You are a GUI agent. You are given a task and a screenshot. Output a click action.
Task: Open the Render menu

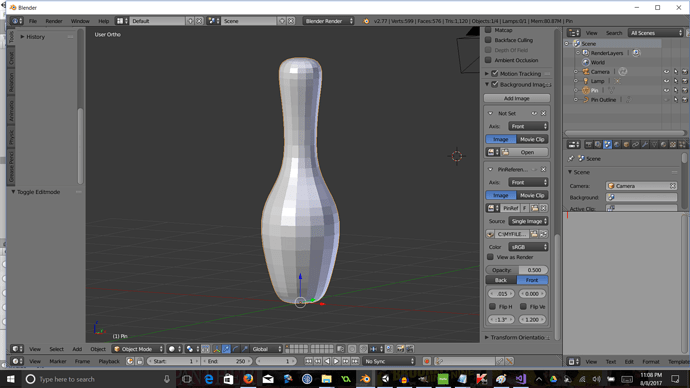[x=54, y=21]
